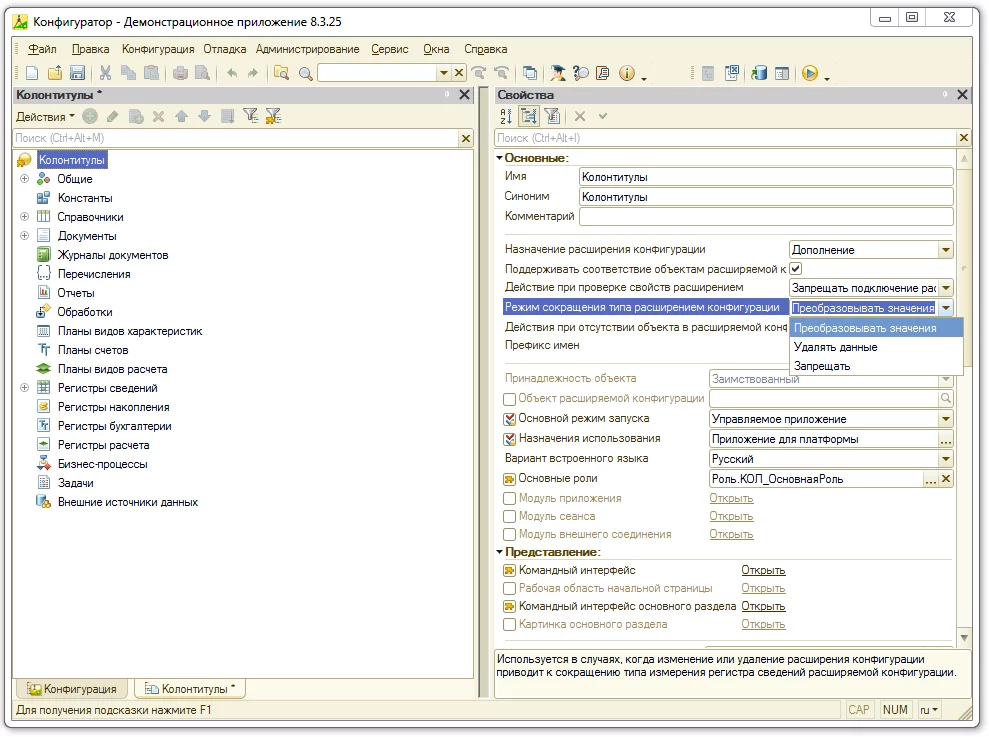Image resolution: width=989 pixels, height=737 pixels.
Task: Click the Start debugging play icon
Action: point(809,73)
